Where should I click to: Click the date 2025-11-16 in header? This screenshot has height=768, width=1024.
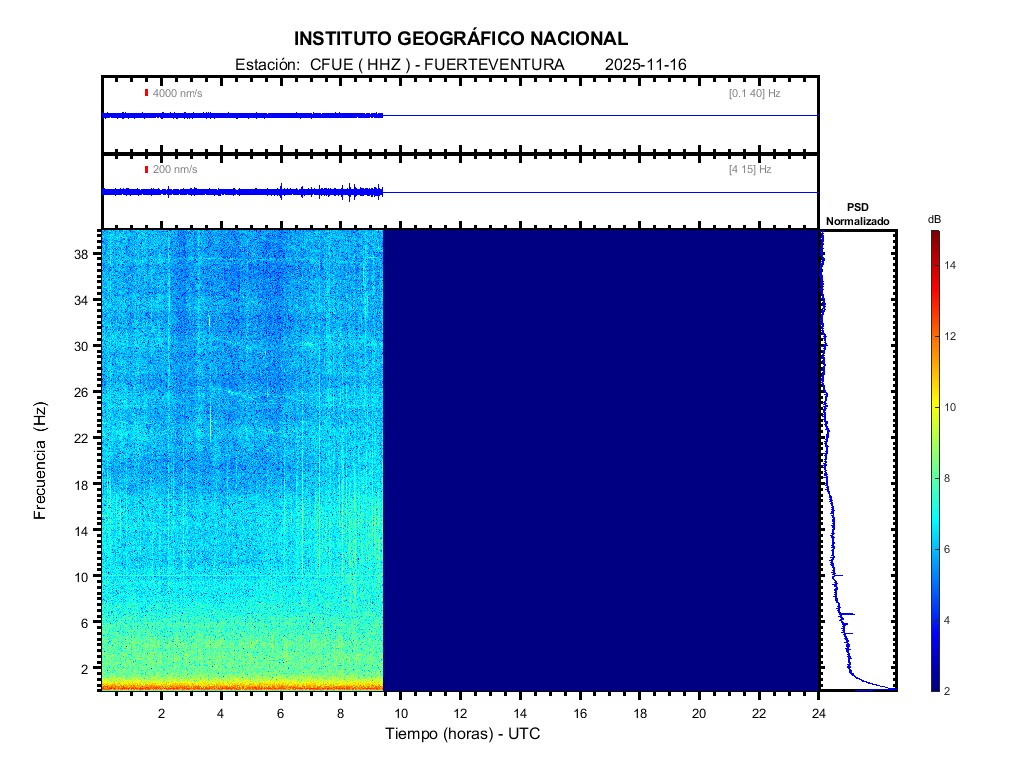[x=646, y=65]
